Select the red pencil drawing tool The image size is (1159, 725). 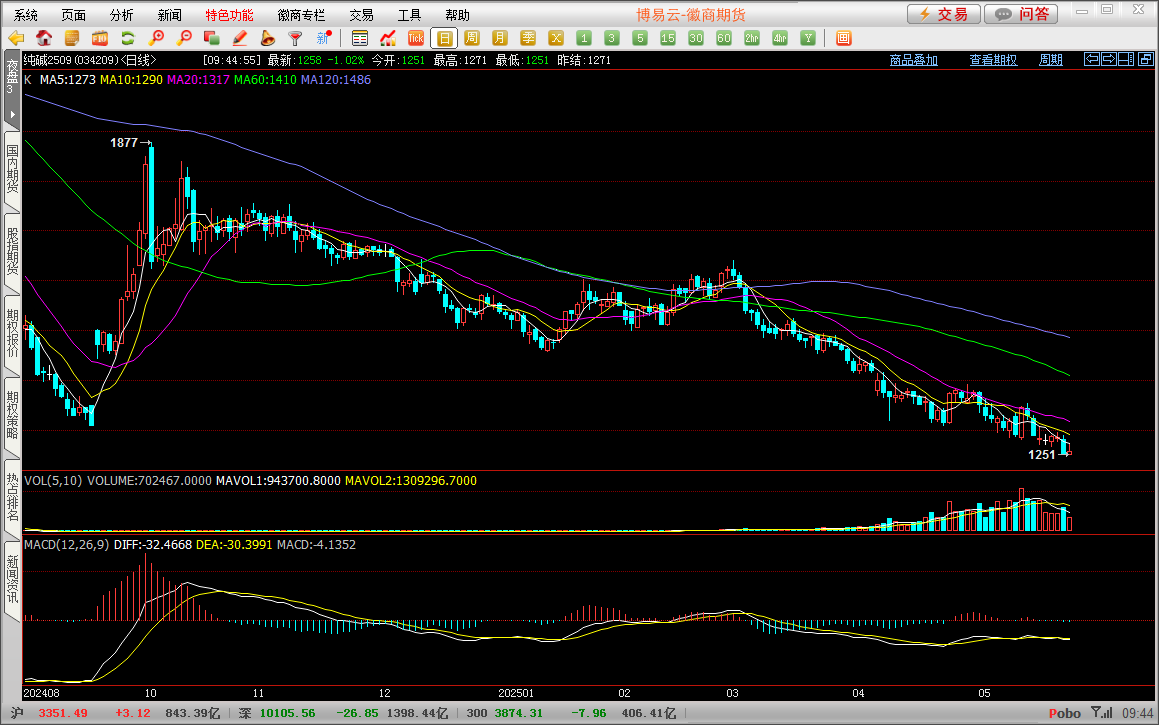coord(239,38)
